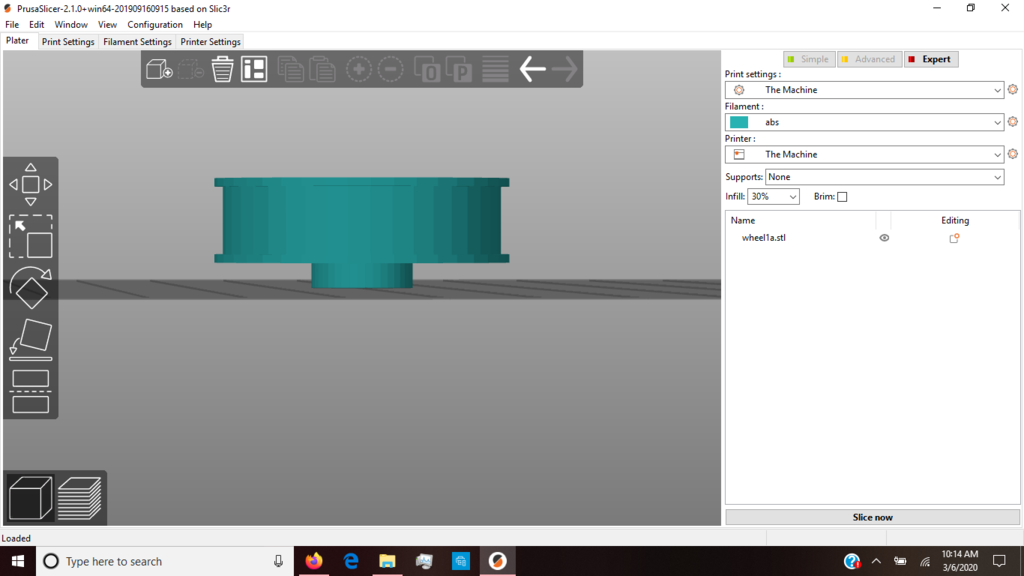The width and height of the screenshot is (1024, 576).
Task: Select the Rotate tool in left toolbar
Action: point(30,290)
